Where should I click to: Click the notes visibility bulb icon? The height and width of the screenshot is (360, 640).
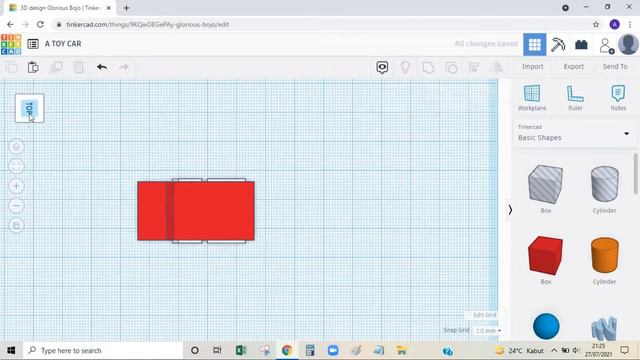coord(405,67)
